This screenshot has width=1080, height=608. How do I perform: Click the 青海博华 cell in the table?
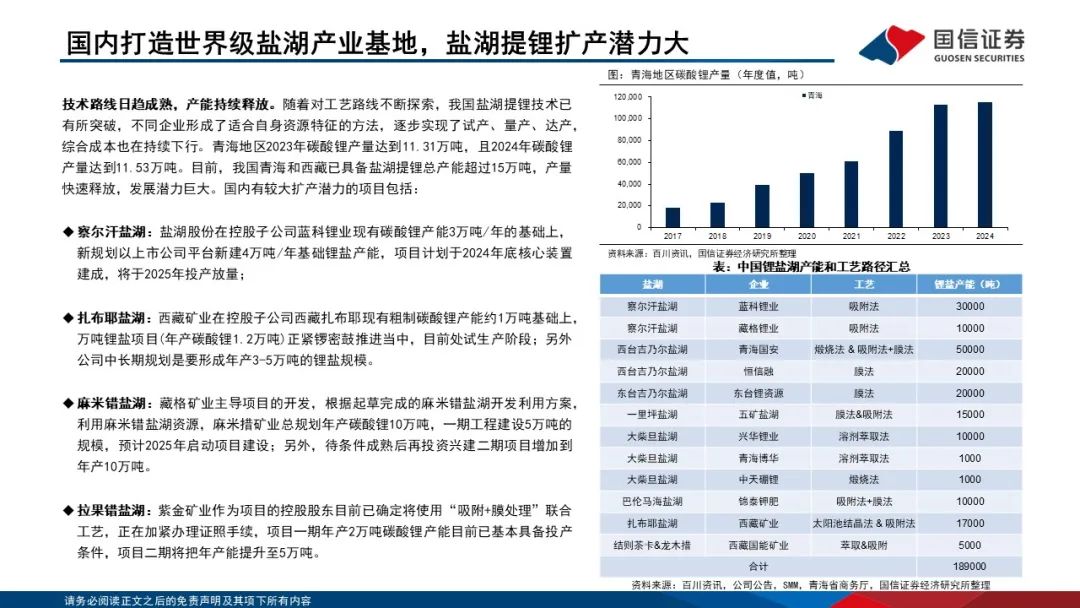pyautogui.click(x=758, y=458)
